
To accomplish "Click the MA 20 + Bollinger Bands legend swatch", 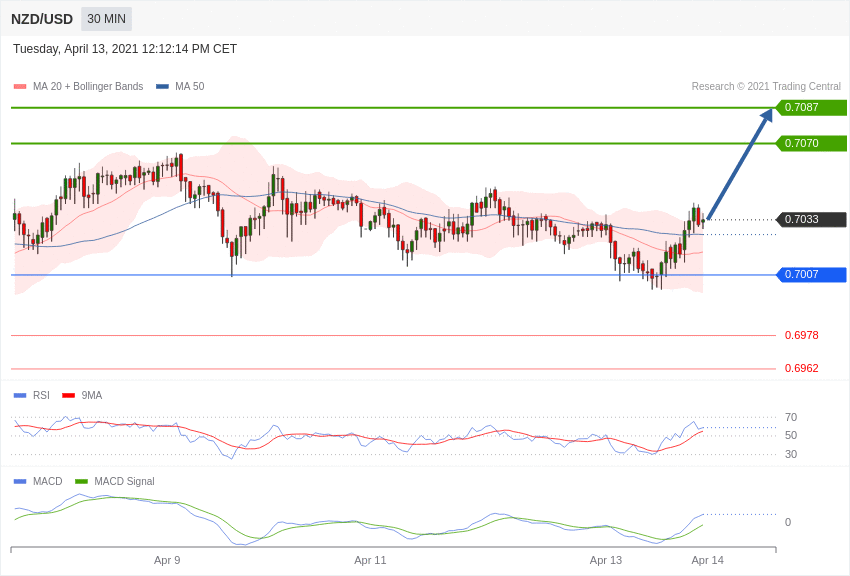I will [20, 87].
